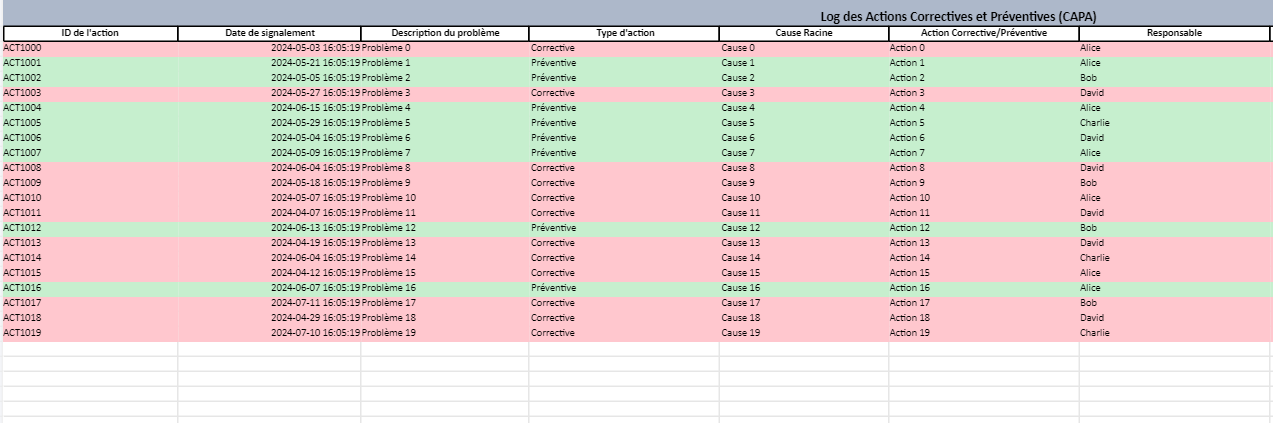Select the date 2024-04-07 16:05:19
This screenshot has width=1273, height=423.
[315, 213]
